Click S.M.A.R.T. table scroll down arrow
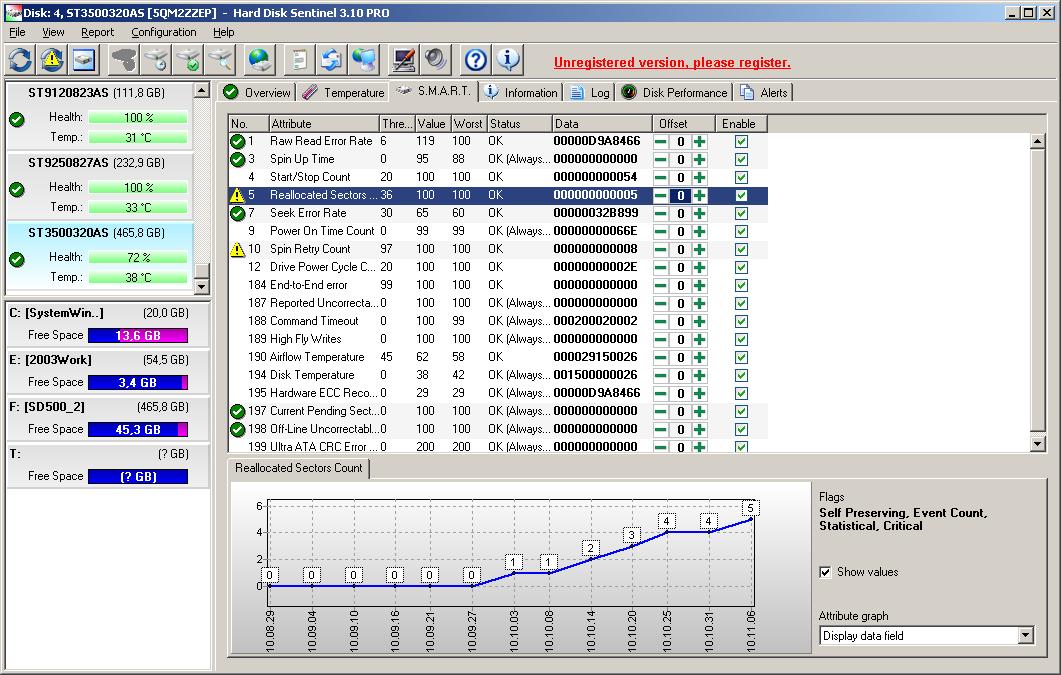This screenshot has width=1061, height=675. pos(1037,444)
